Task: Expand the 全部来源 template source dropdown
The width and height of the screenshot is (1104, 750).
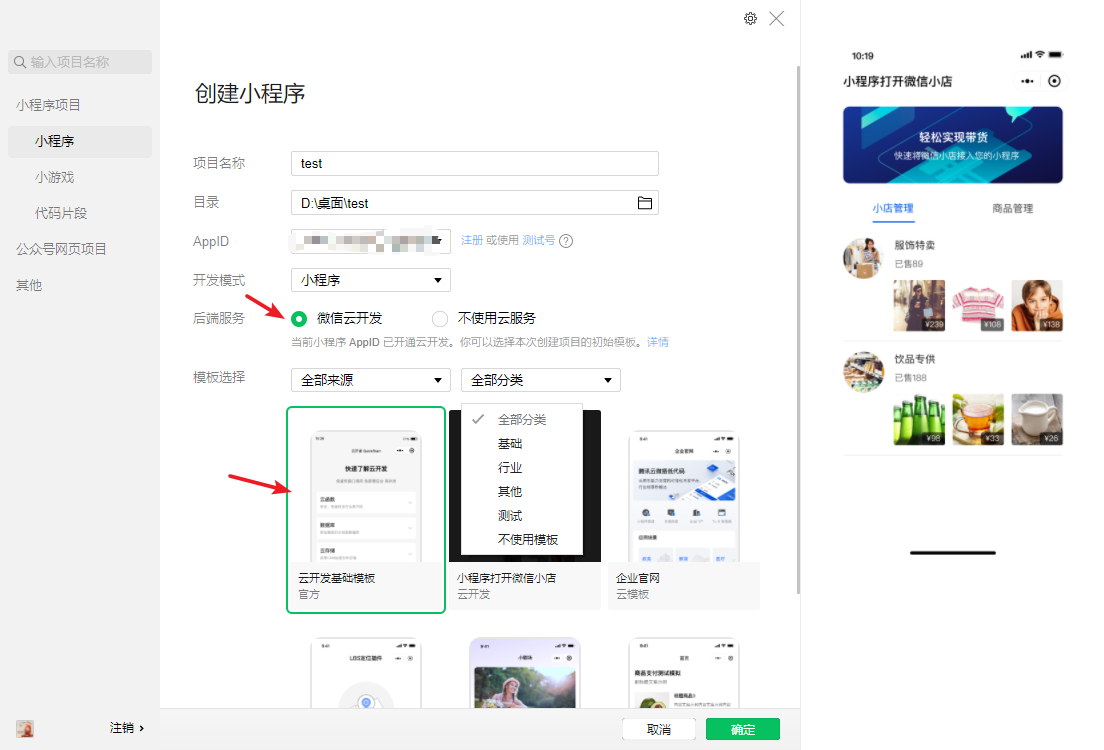Action: (370, 380)
